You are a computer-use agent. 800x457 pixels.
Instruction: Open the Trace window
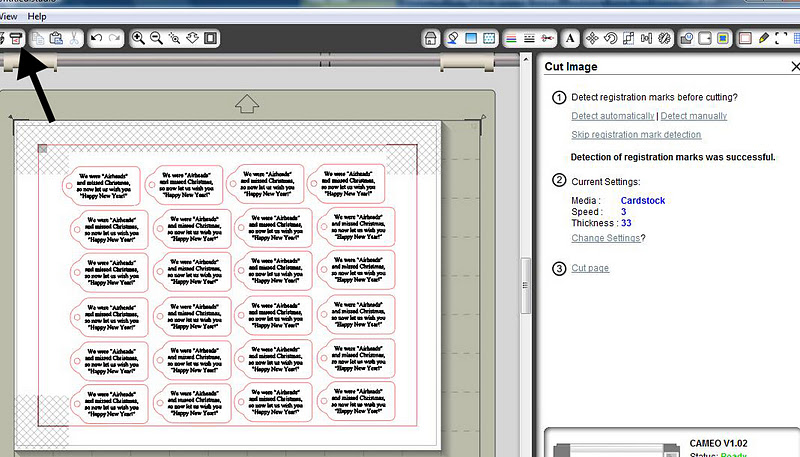687,38
